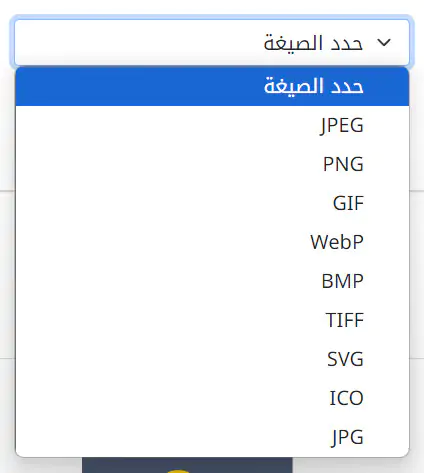This screenshot has height=473, width=424.
Task: Choose JPEG from the format list
Action: point(212,125)
